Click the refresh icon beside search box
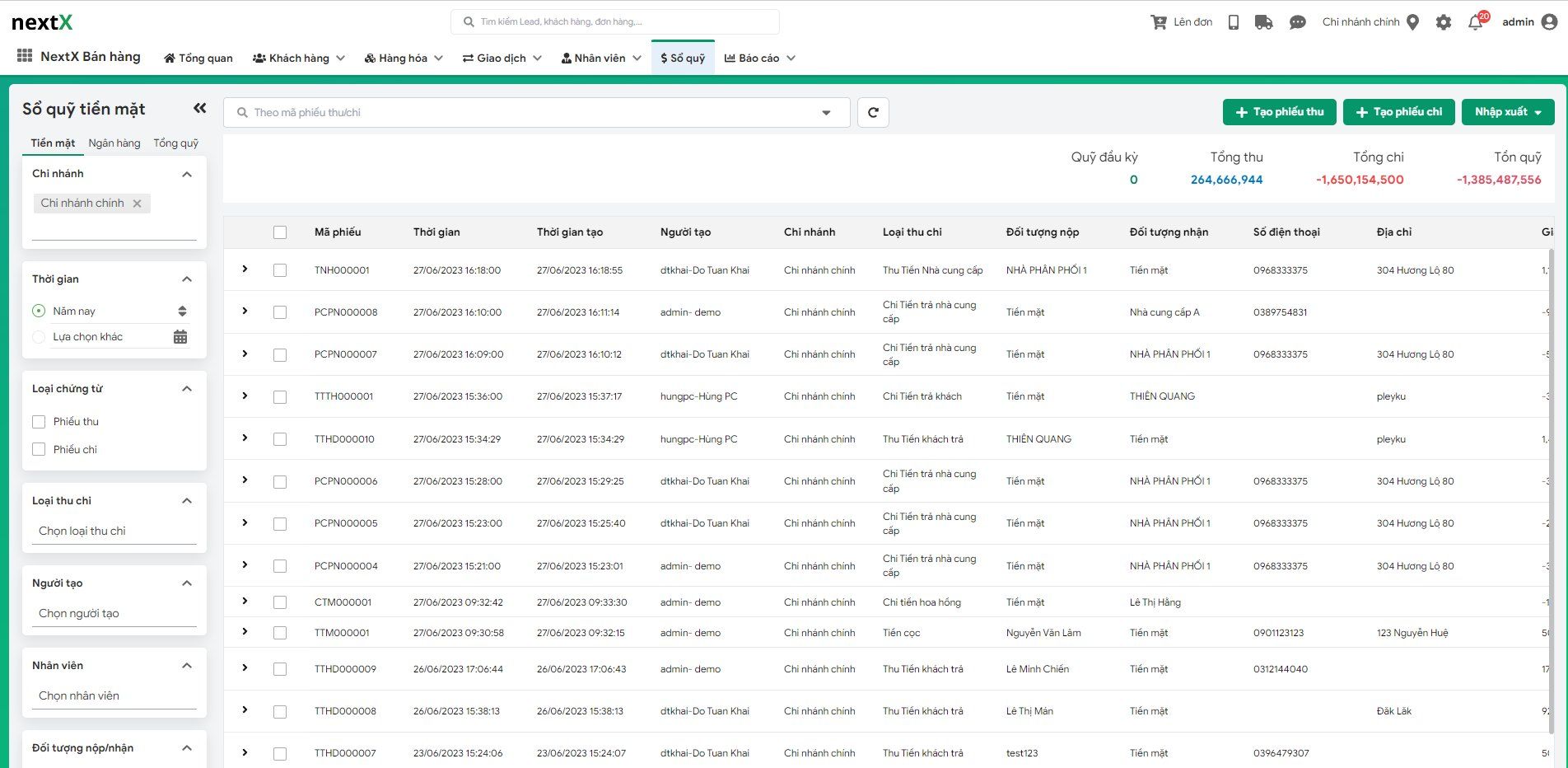Screen dimensions: 1568x768 [x=873, y=113]
